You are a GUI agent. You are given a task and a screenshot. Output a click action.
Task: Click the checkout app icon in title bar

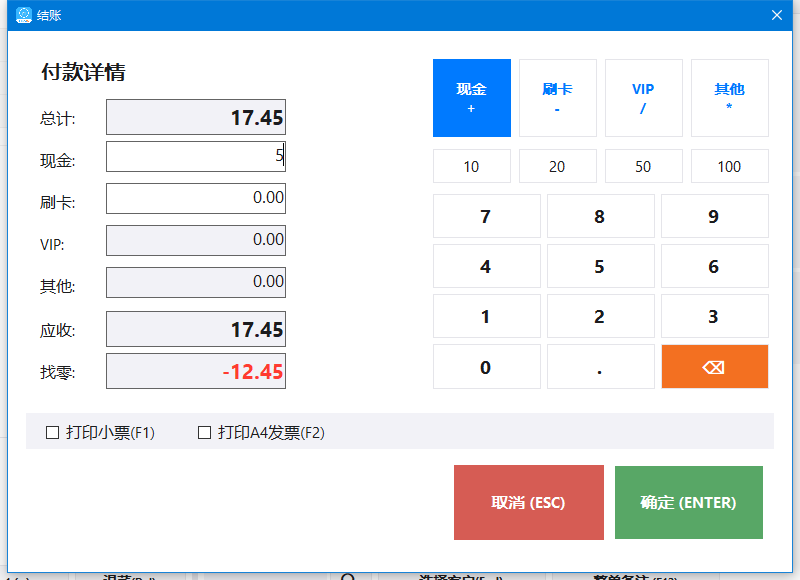pyautogui.click(x=23, y=15)
